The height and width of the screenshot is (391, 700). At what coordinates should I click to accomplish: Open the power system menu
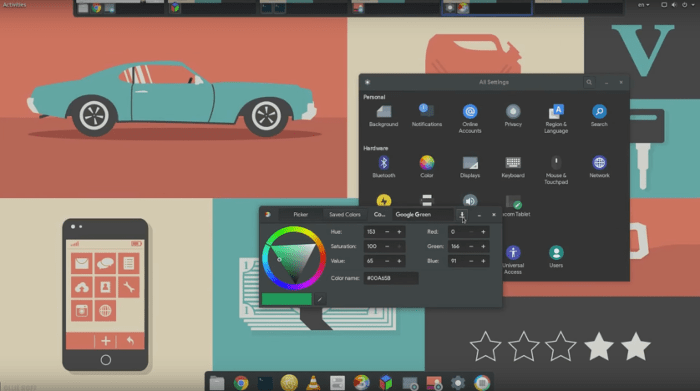click(685, 5)
